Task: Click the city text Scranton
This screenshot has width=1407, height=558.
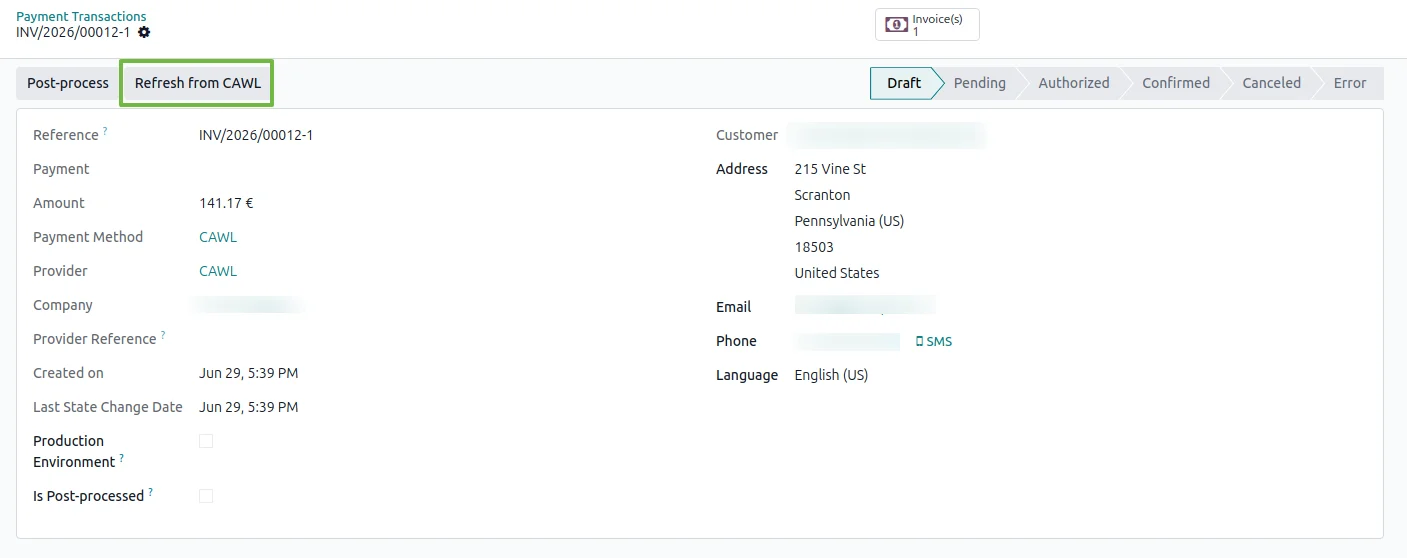Action: tap(822, 195)
